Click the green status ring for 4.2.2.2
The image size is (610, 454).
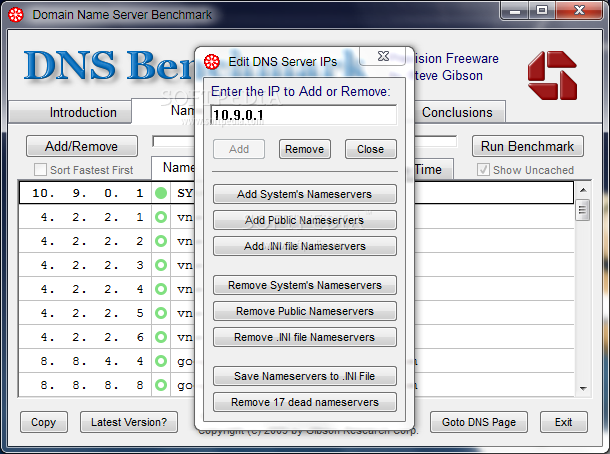point(161,241)
